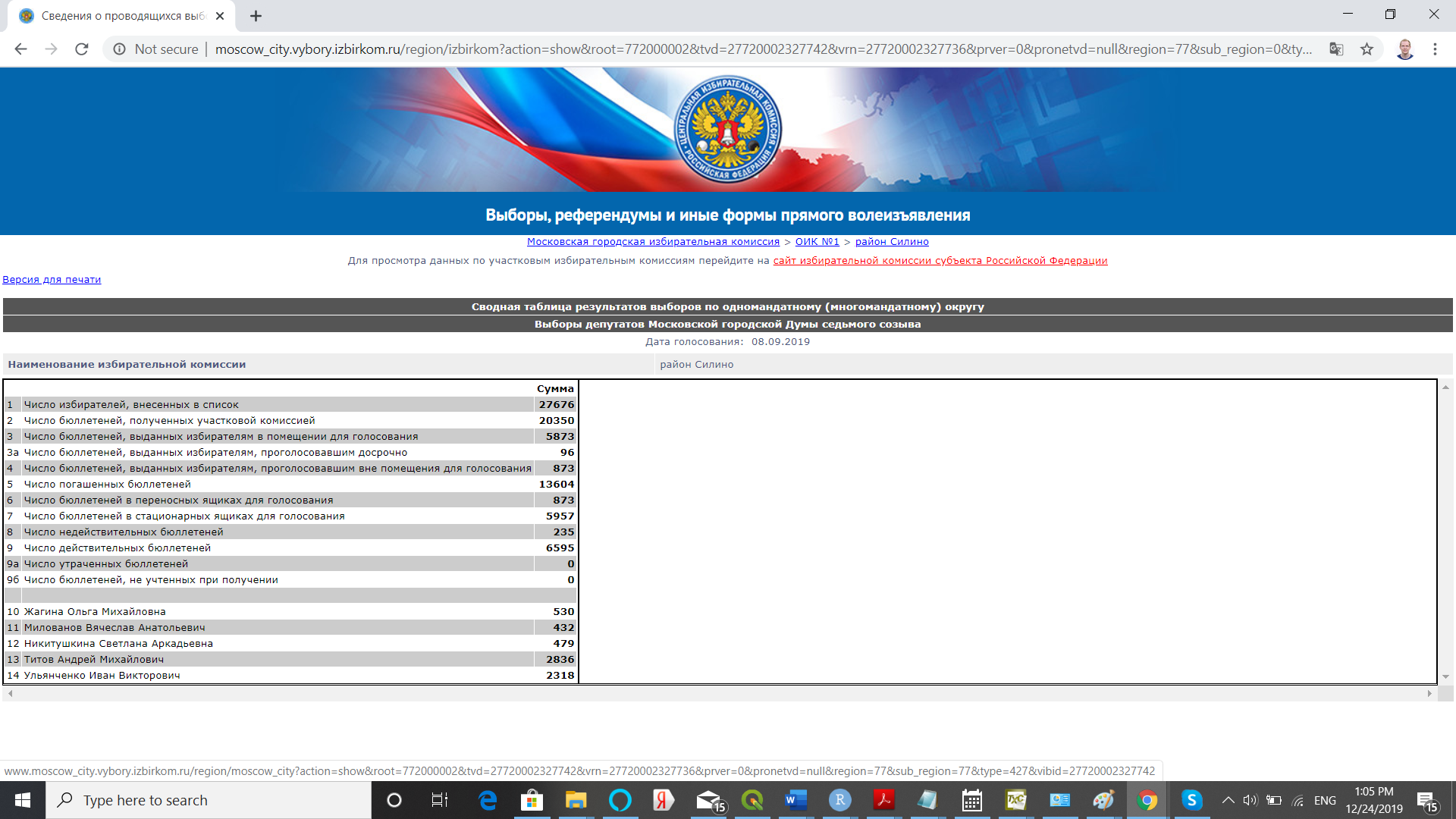Bookmark this page with star icon

pos(1367,49)
